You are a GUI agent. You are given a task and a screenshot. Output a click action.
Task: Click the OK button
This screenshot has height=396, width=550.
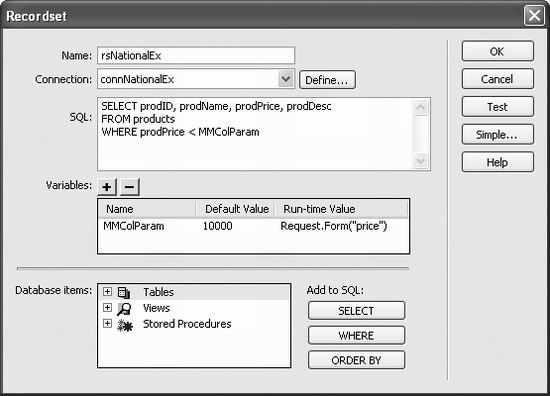[498, 52]
